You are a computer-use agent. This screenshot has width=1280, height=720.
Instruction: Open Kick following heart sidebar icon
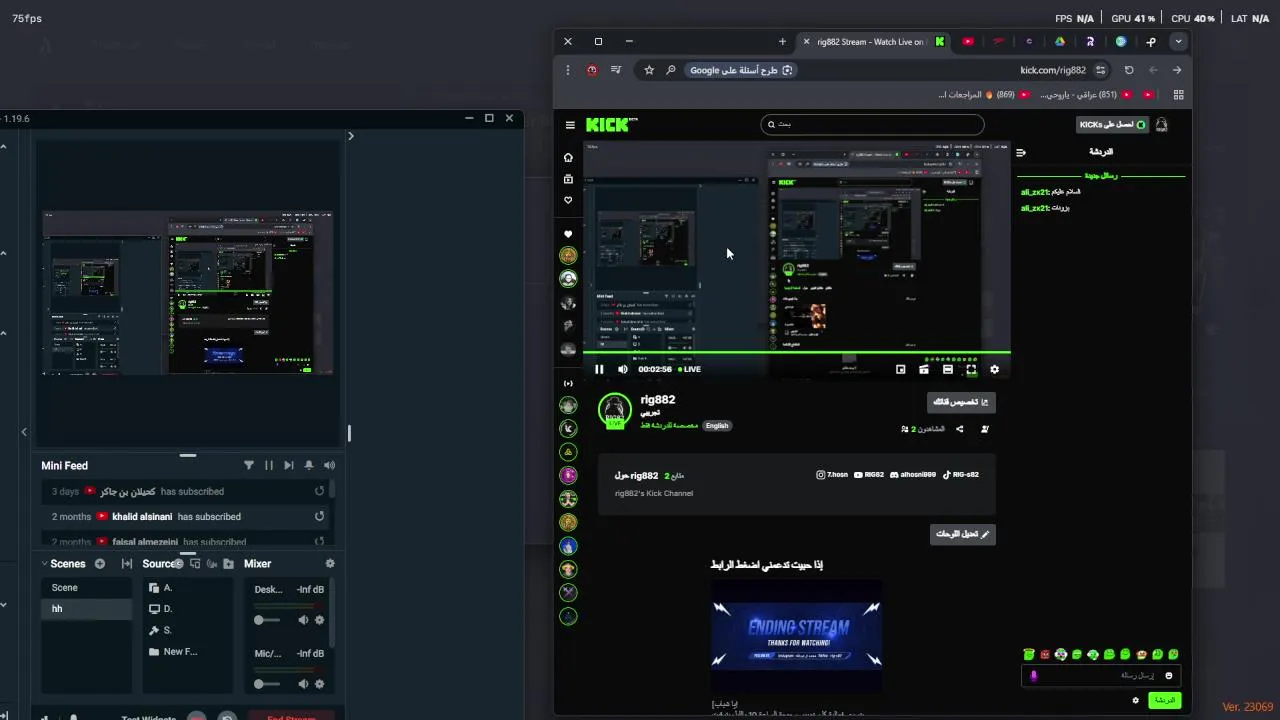pos(568,200)
